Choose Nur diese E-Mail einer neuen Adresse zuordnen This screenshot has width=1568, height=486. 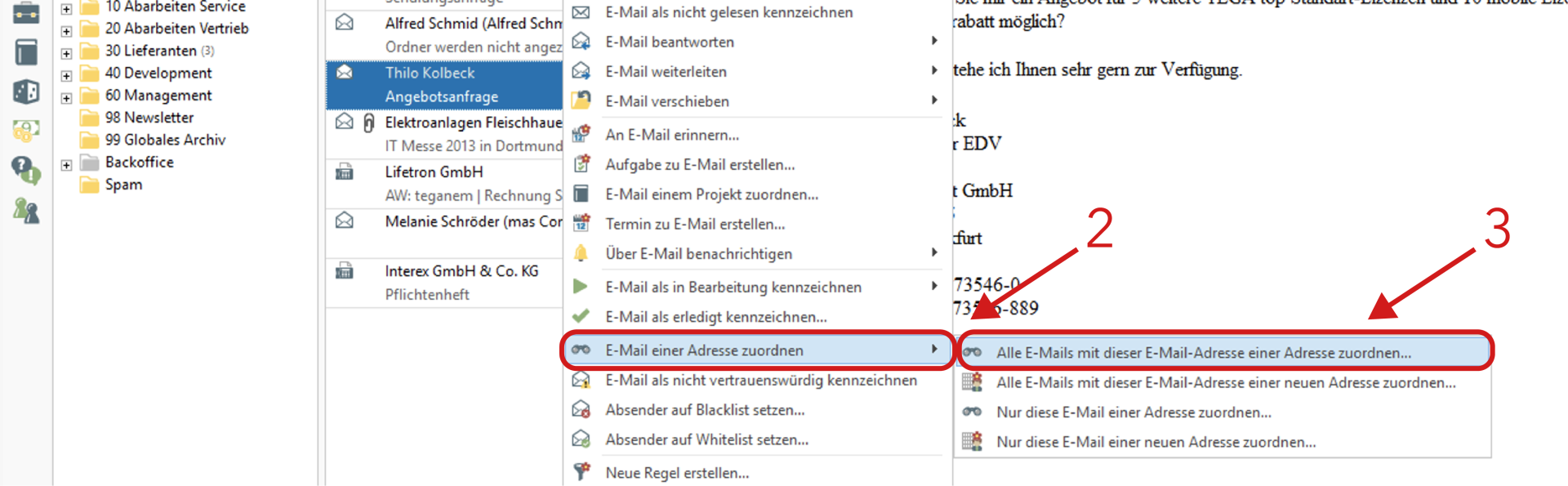click(1223, 442)
